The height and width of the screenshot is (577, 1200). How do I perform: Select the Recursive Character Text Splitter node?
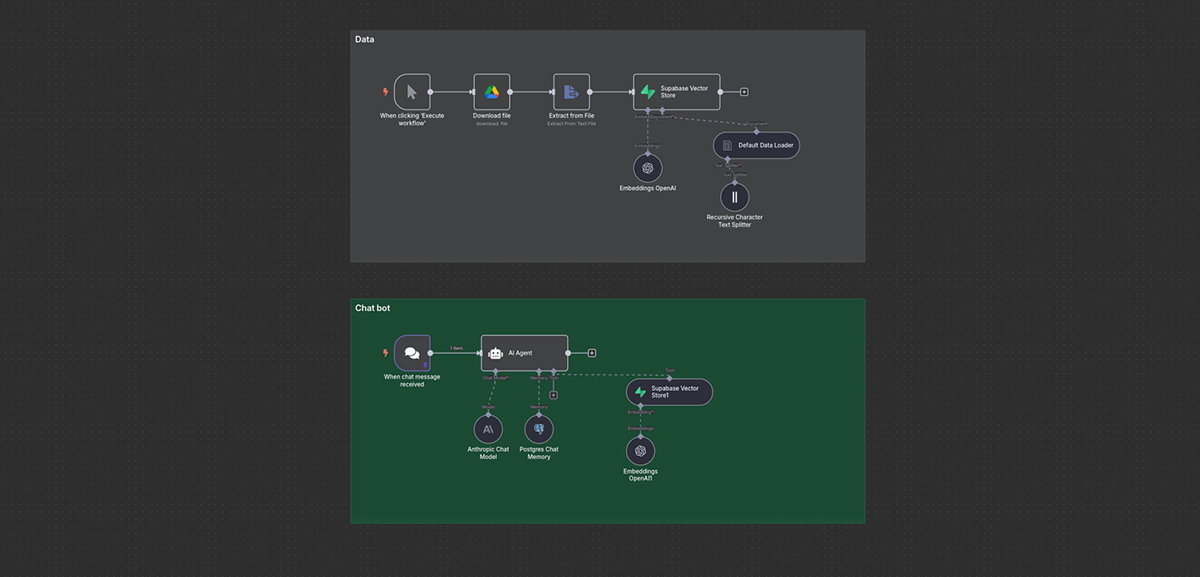[734, 196]
